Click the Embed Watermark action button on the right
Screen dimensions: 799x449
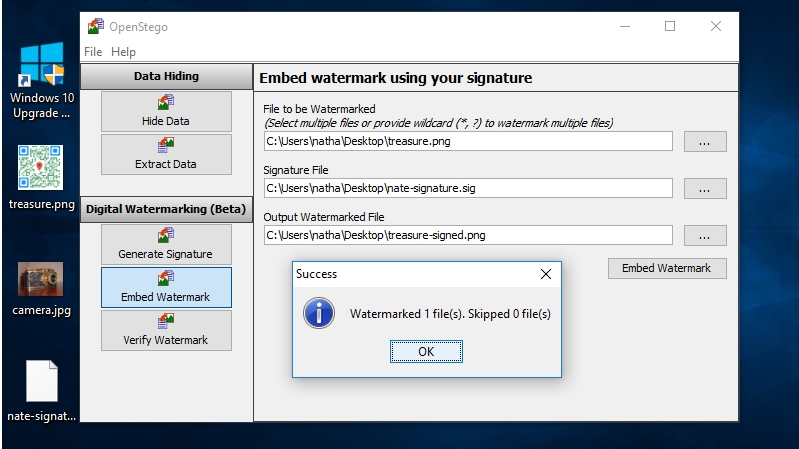pyautogui.click(x=667, y=269)
